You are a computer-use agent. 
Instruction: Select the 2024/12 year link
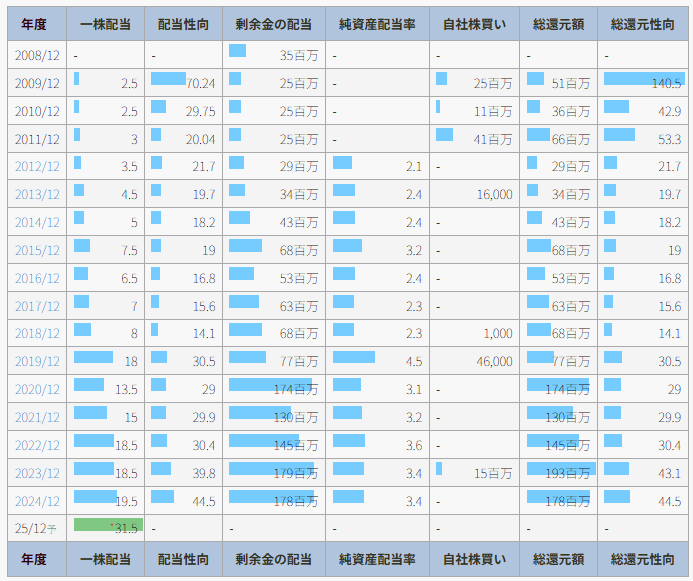point(36,501)
